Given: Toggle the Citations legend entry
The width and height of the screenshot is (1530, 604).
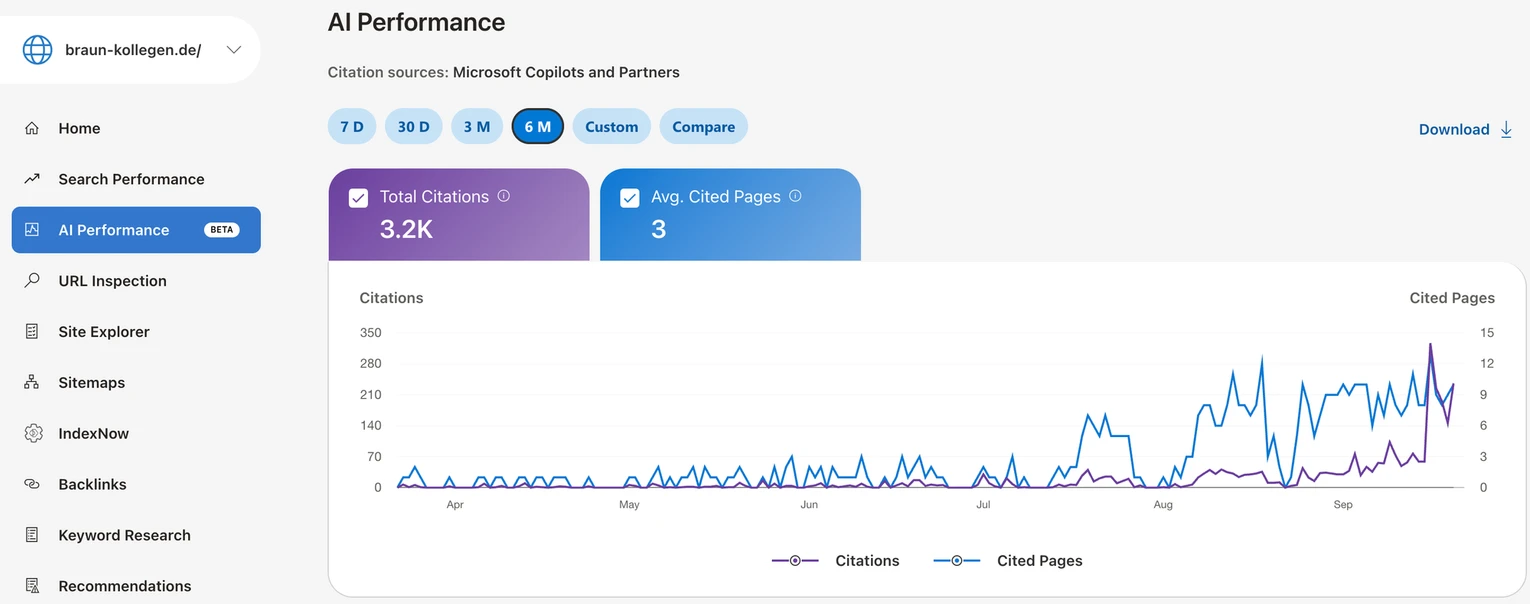Looking at the screenshot, I should click(x=836, y=561).
